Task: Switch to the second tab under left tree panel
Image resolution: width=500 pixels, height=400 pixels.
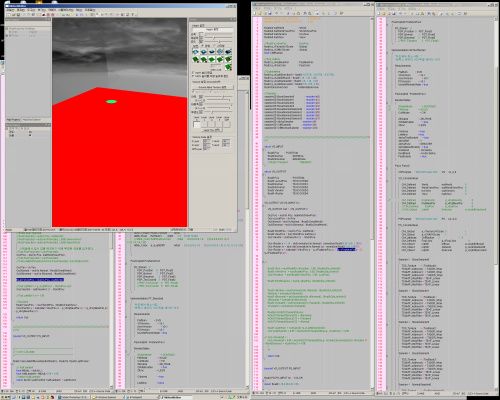Action: tap(32, 119)
